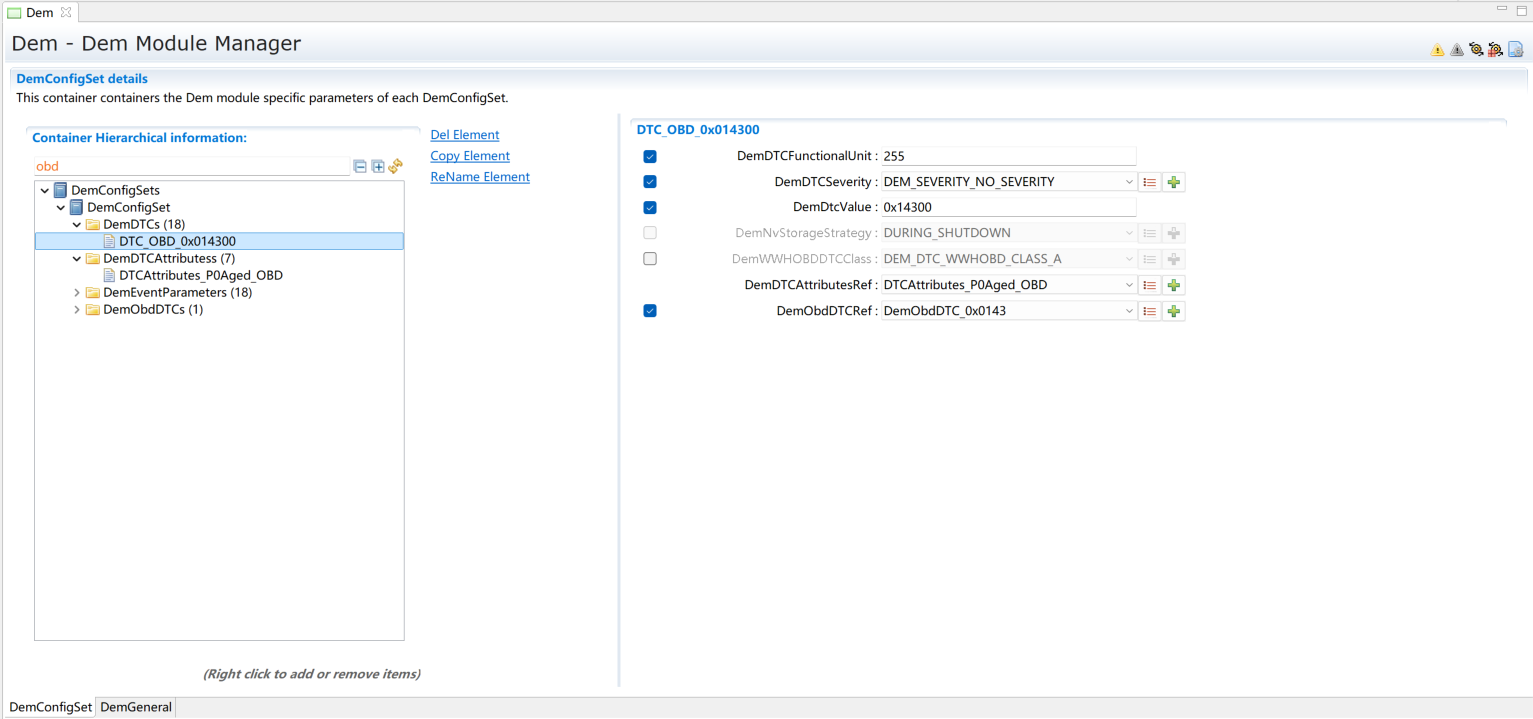Click the gray warning triangle toolbar icon
The width and height of the screenshot is (1533, 719).
click(1456, 49)
